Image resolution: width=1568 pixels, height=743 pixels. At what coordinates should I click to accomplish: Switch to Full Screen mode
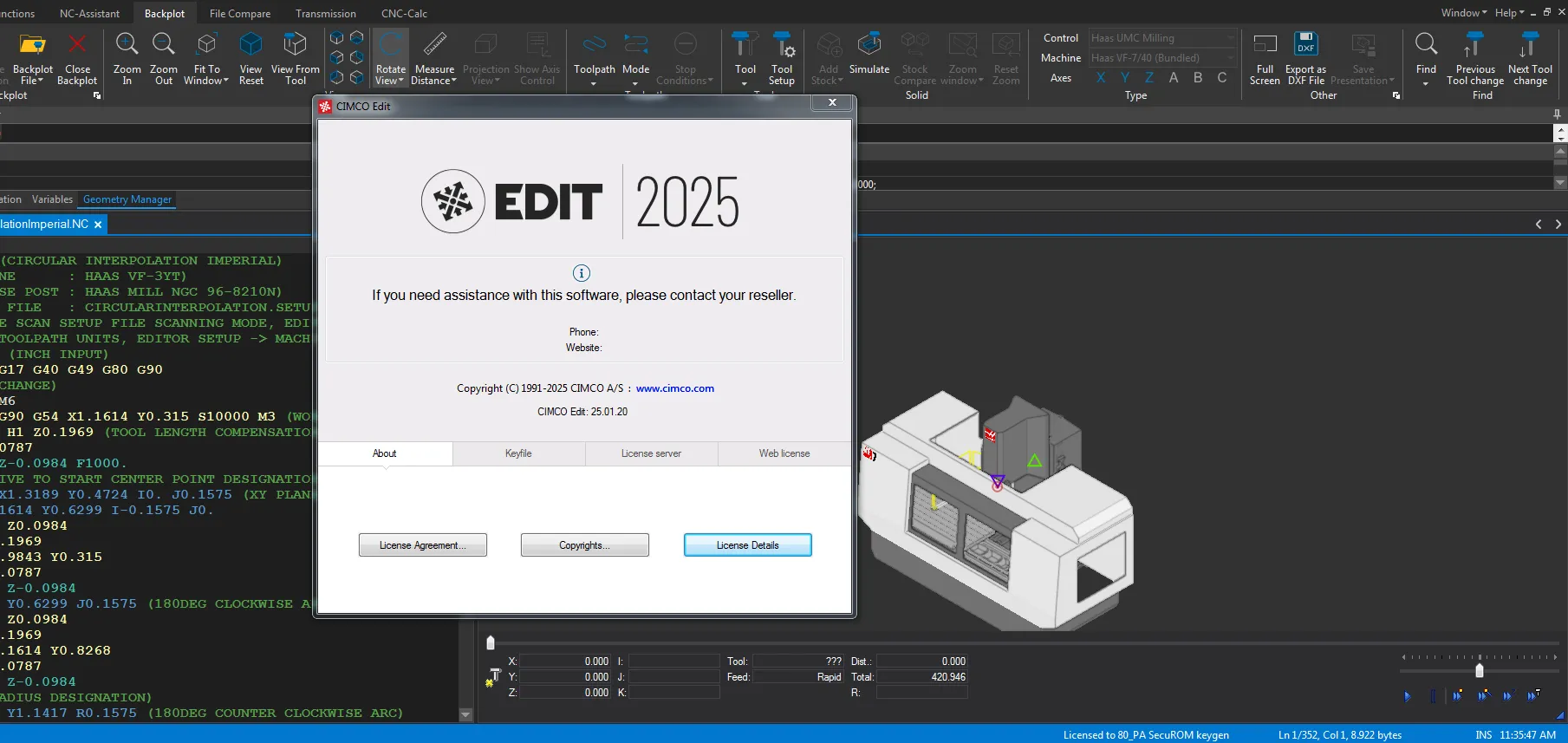[1265, 57]
